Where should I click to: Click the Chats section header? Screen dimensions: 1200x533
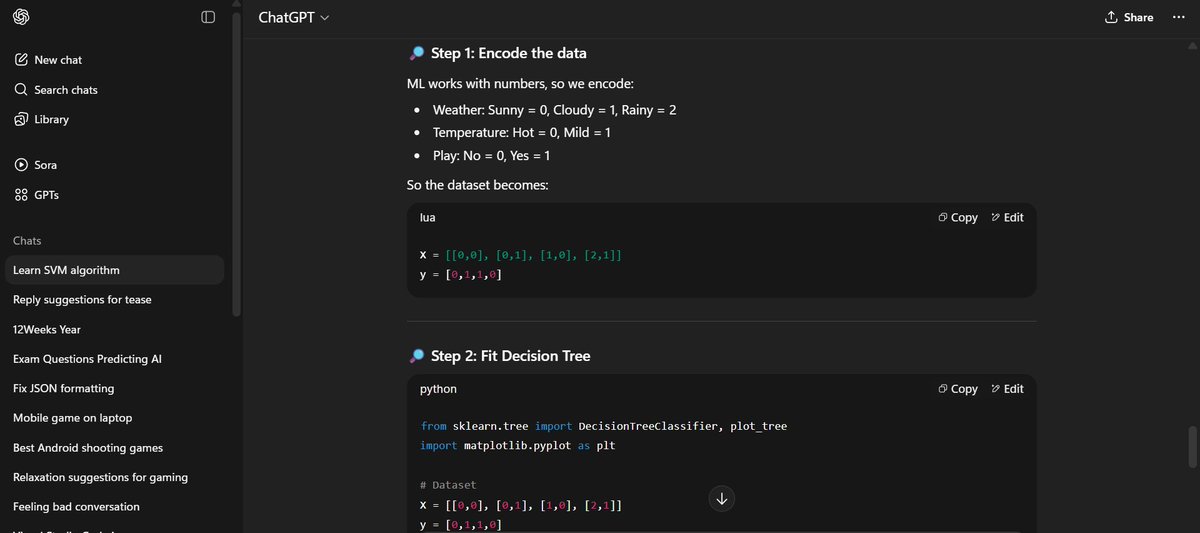click(27, 241)
